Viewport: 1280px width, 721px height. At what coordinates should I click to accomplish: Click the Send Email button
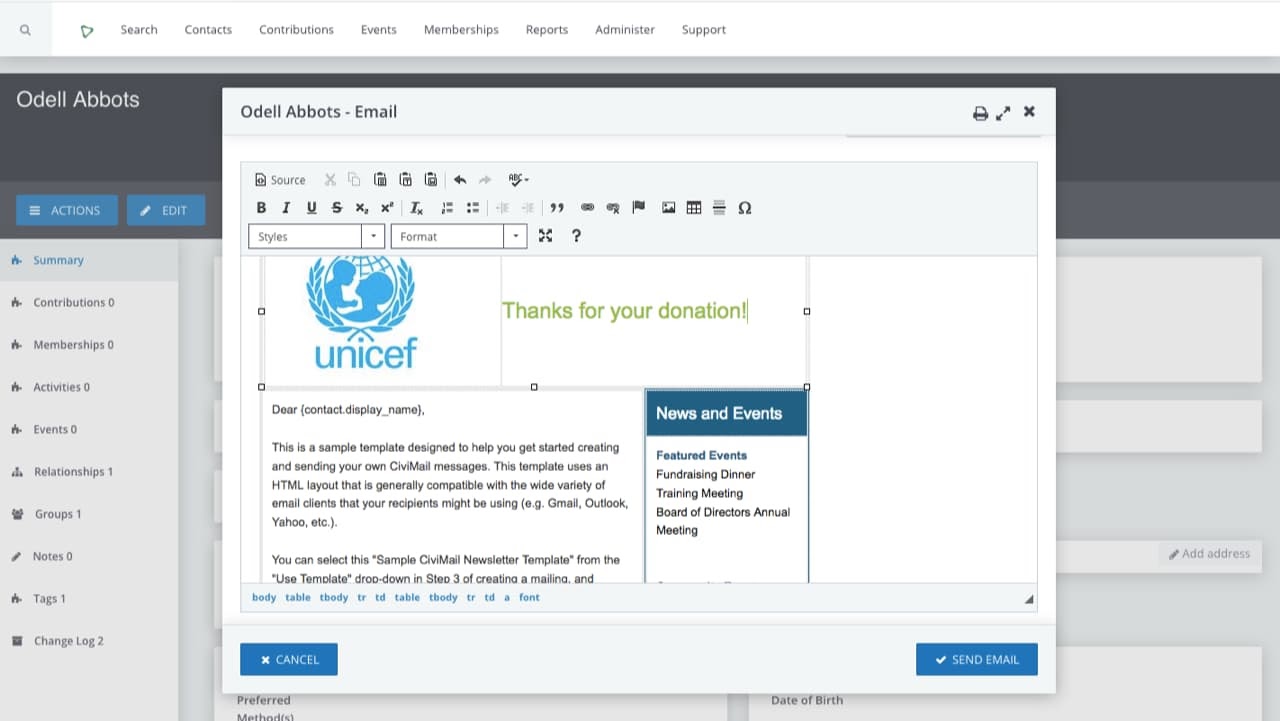(x=976, y=660)
